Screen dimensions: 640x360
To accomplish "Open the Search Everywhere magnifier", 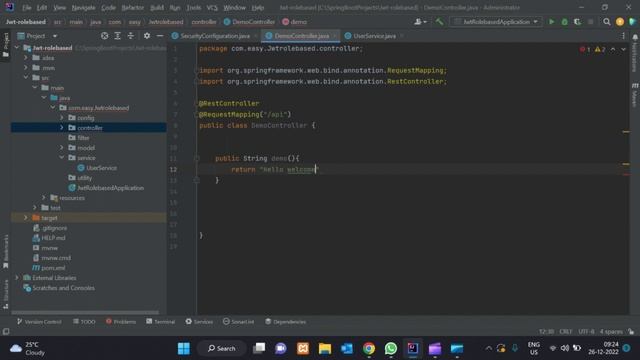I will click(607, 22).
